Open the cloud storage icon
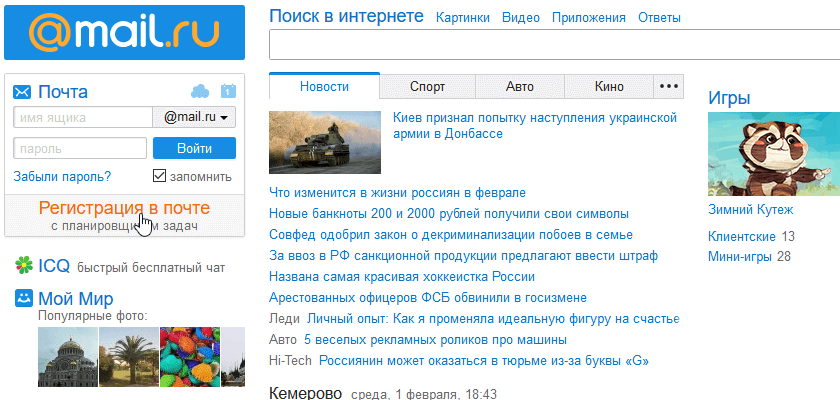 click(200, 92)
